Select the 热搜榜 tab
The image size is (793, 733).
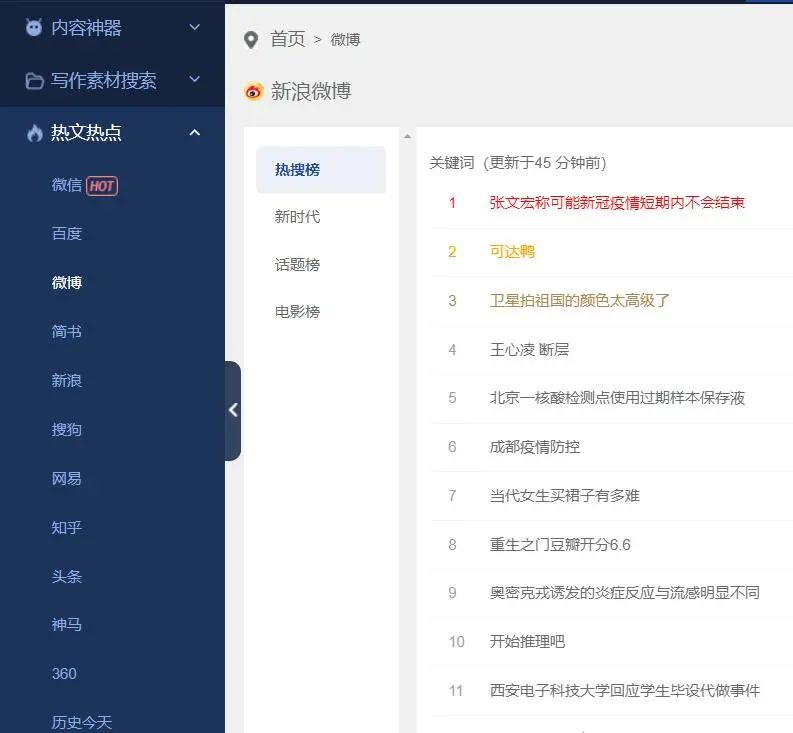(321, 169)
